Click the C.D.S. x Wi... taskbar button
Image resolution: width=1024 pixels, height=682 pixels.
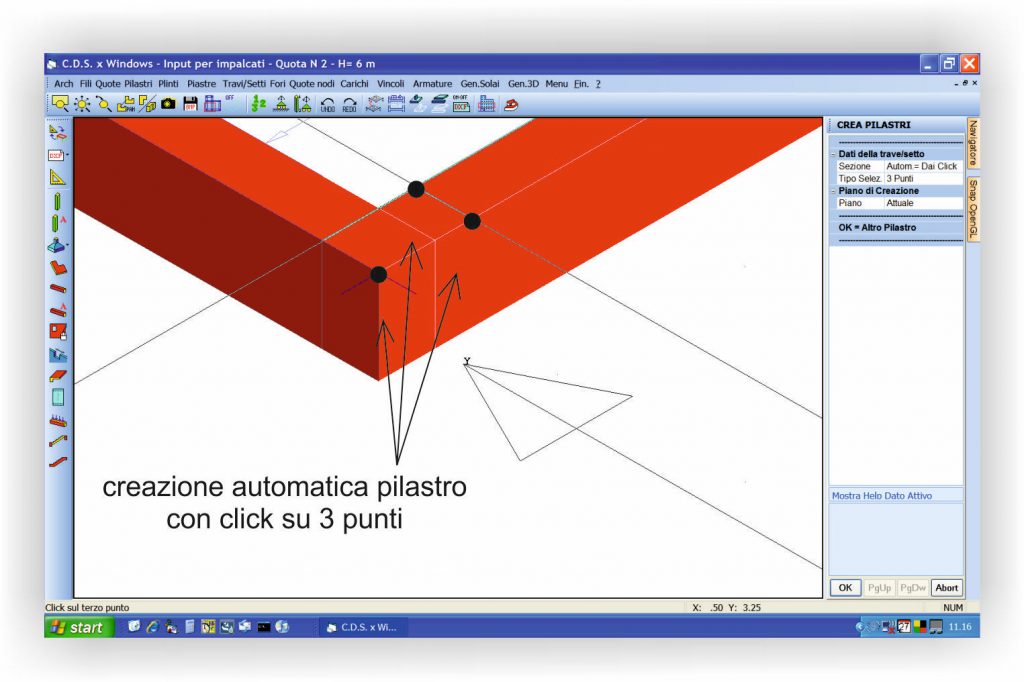[362, 627]
